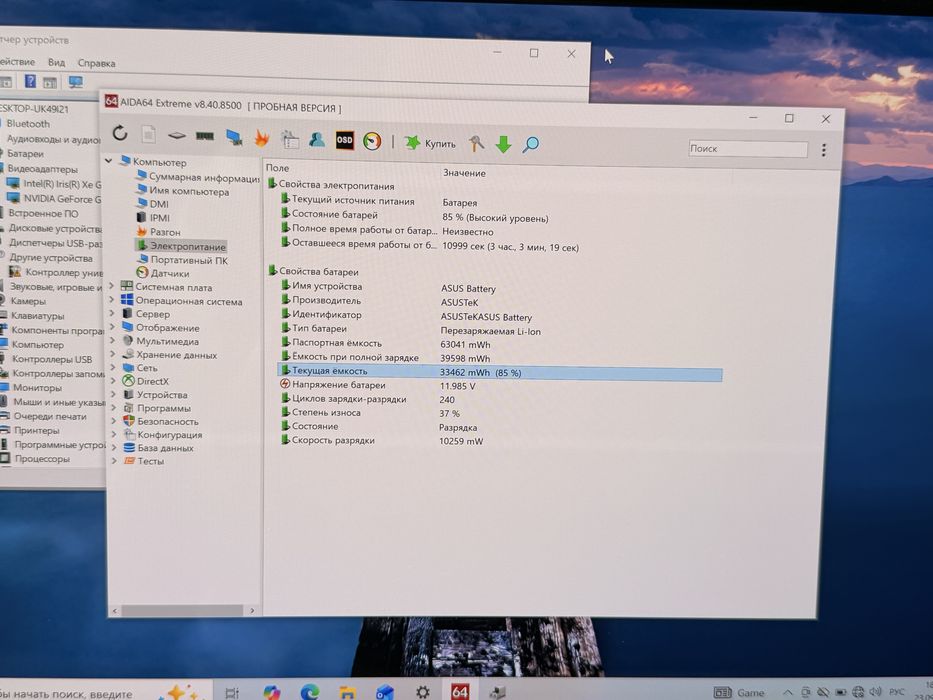Click the Поиск search field
Screen dimensions: 933x700
(748, 149)
